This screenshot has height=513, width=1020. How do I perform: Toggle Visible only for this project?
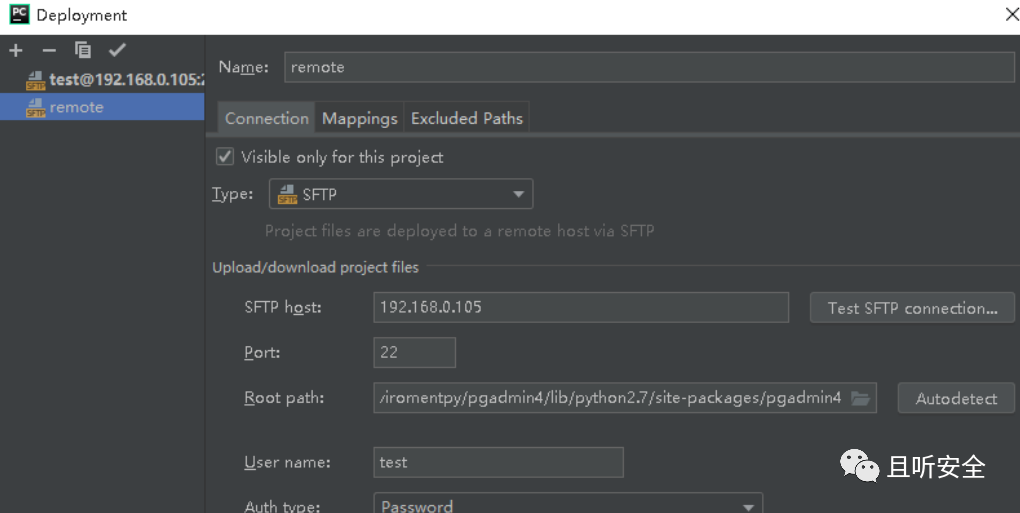pyautogui.click(x=224, y=157)
